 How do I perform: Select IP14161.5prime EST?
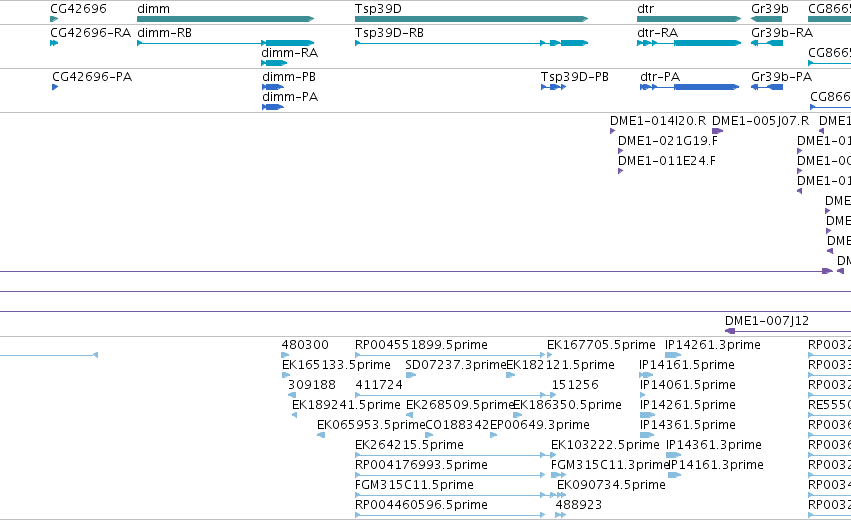[646, 375]
